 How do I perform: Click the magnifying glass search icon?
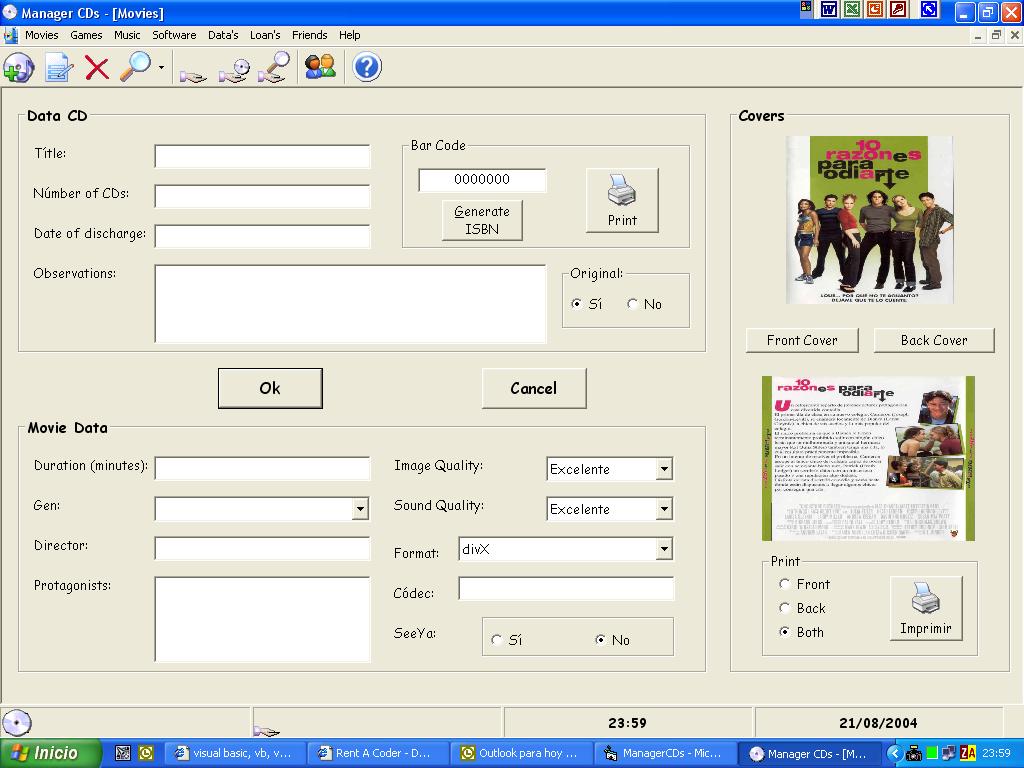(134, 67)
